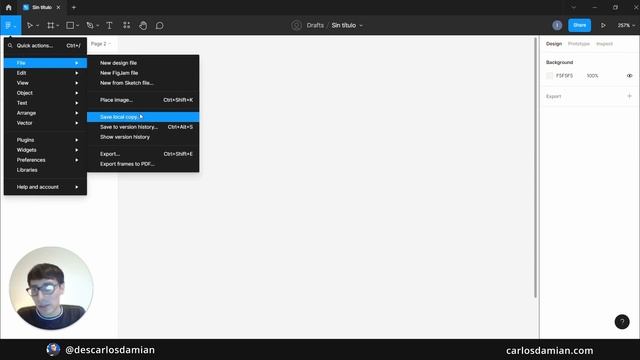Present the prototype with play icon
The width and height of the screenshot is (640, 360).
point(603,25)
